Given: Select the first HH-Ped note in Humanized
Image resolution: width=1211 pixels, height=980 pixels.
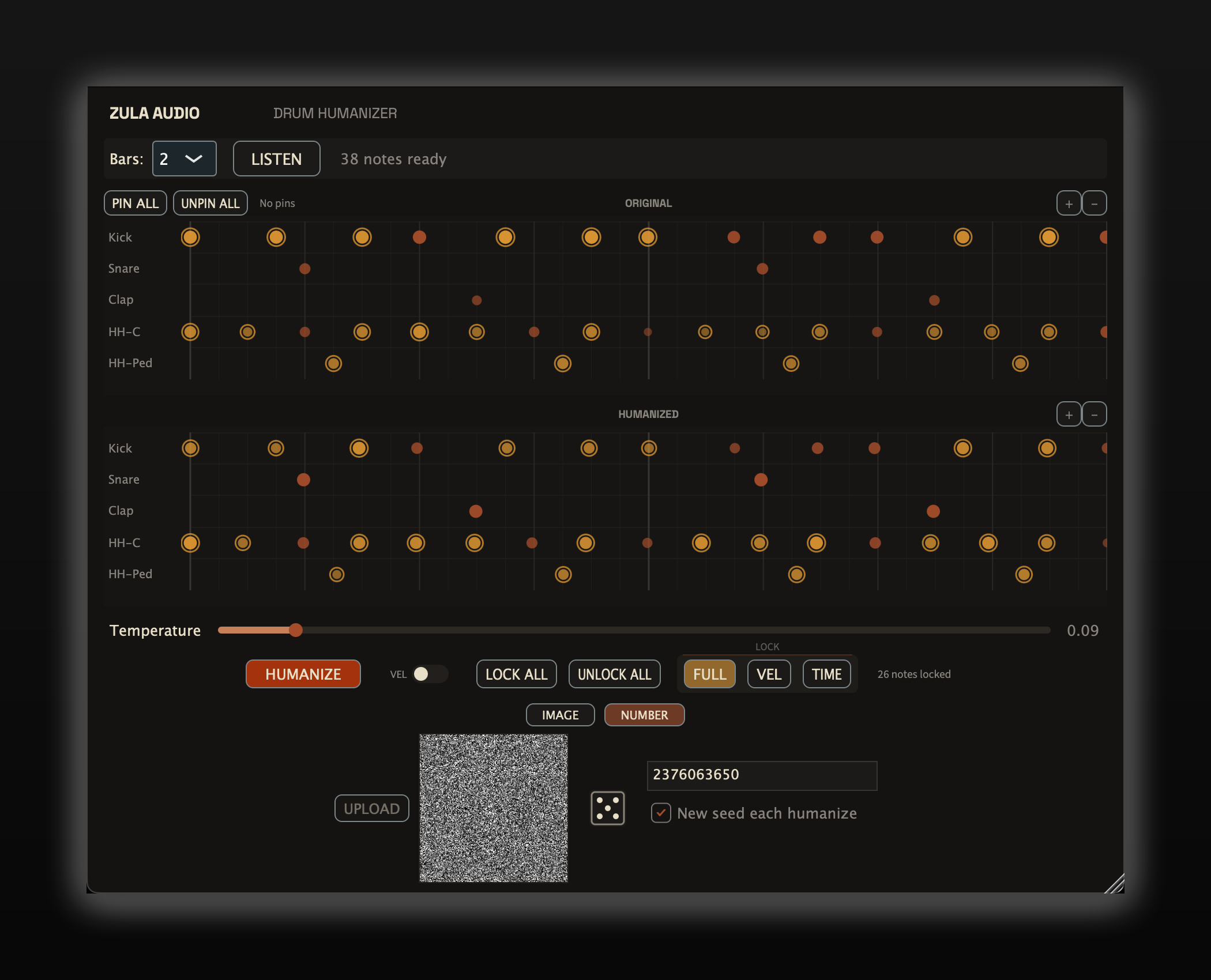Looking at the screenshot, I should click(x=337, y=575).
